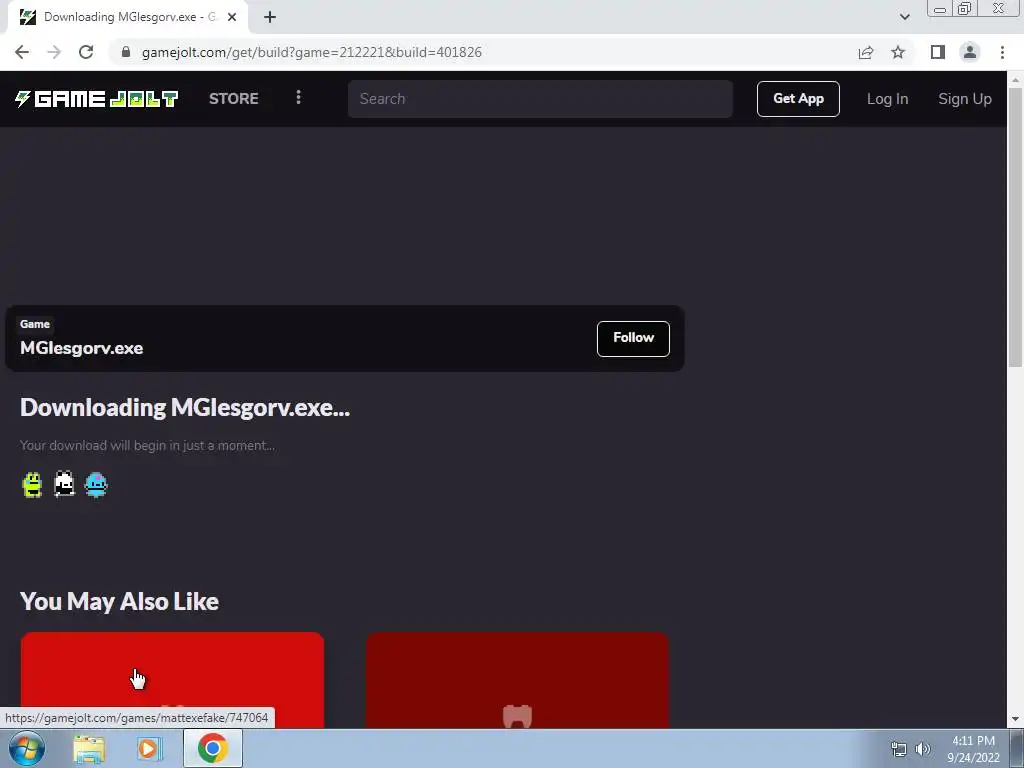Open a new tab with plus icon
This screenshot has height=768, width=1024.
pos(270,17)
